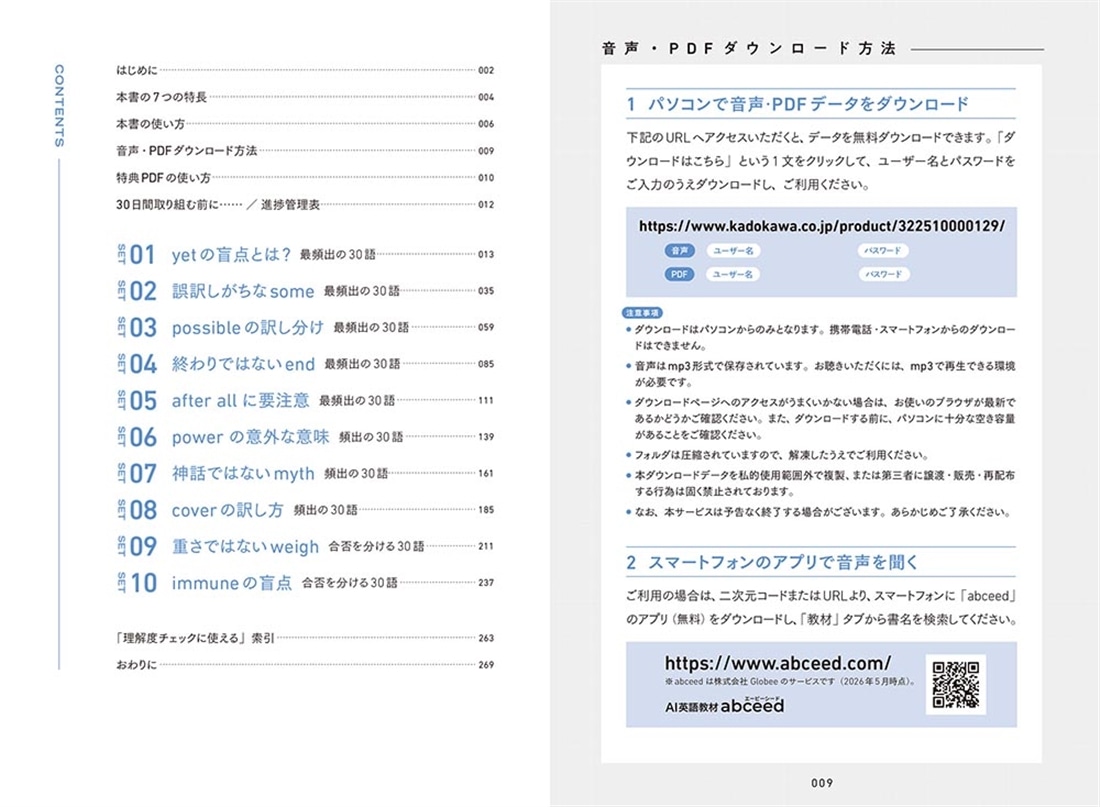Click the フォルダは圧縮されています note
The width and height of the screenshot is (1100, 807).
coord(777,455)
